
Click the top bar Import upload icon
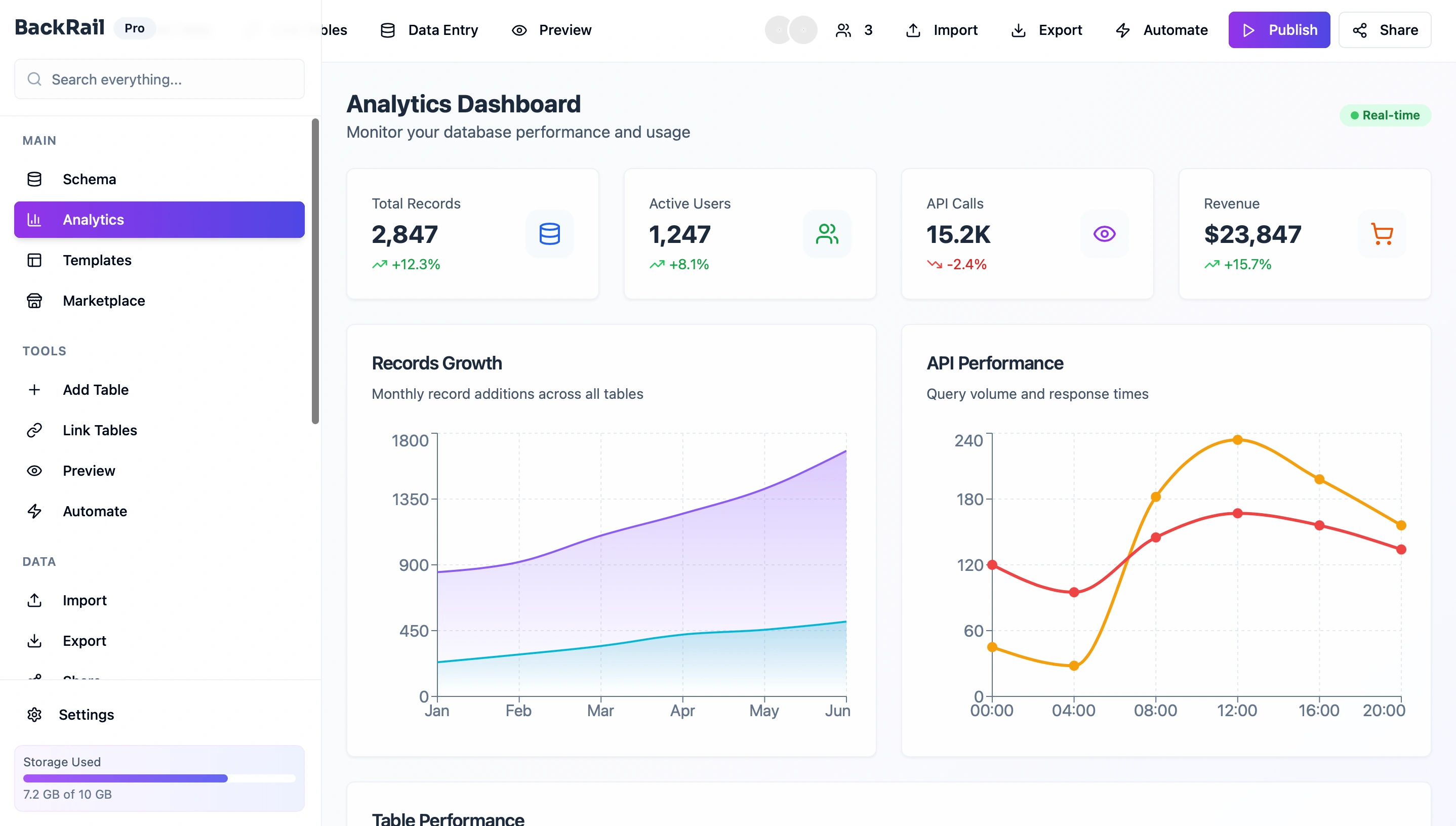(x=913, y=30)
